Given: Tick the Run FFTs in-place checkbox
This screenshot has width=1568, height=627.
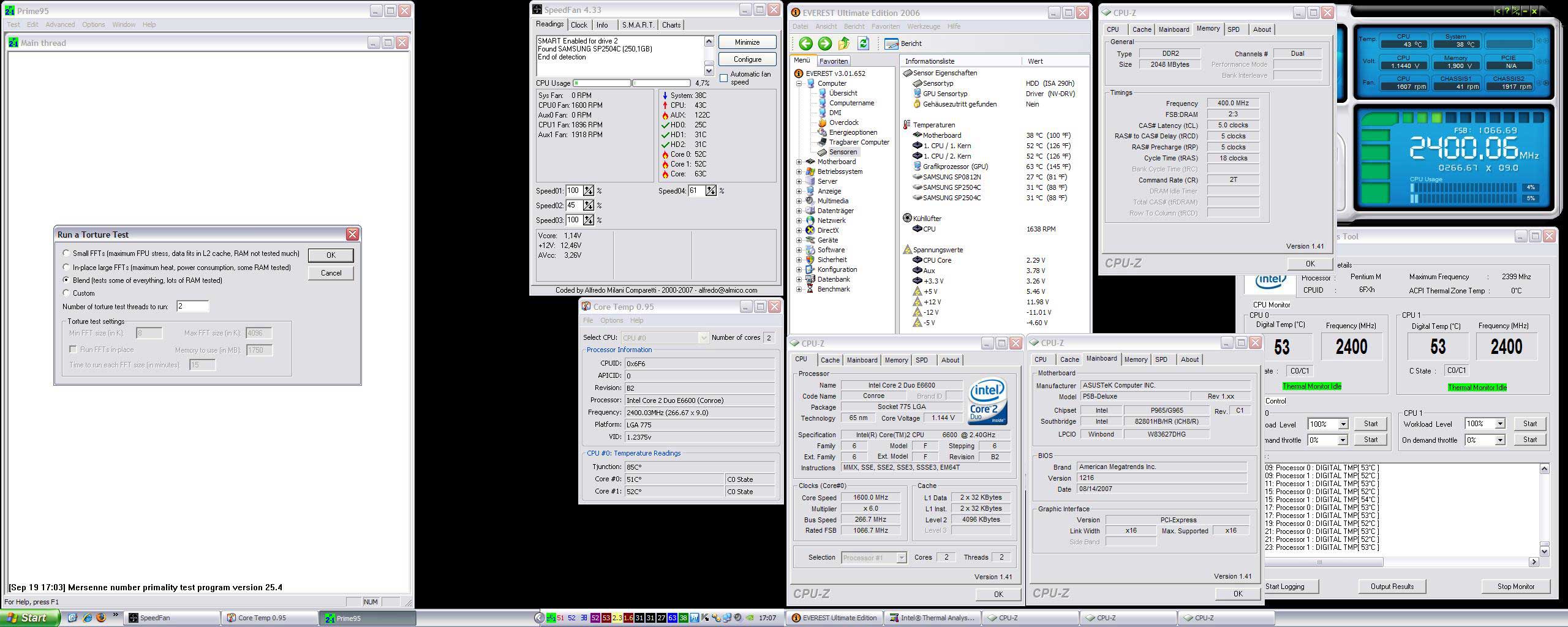Looking at the screenshot, I should 73,349.
